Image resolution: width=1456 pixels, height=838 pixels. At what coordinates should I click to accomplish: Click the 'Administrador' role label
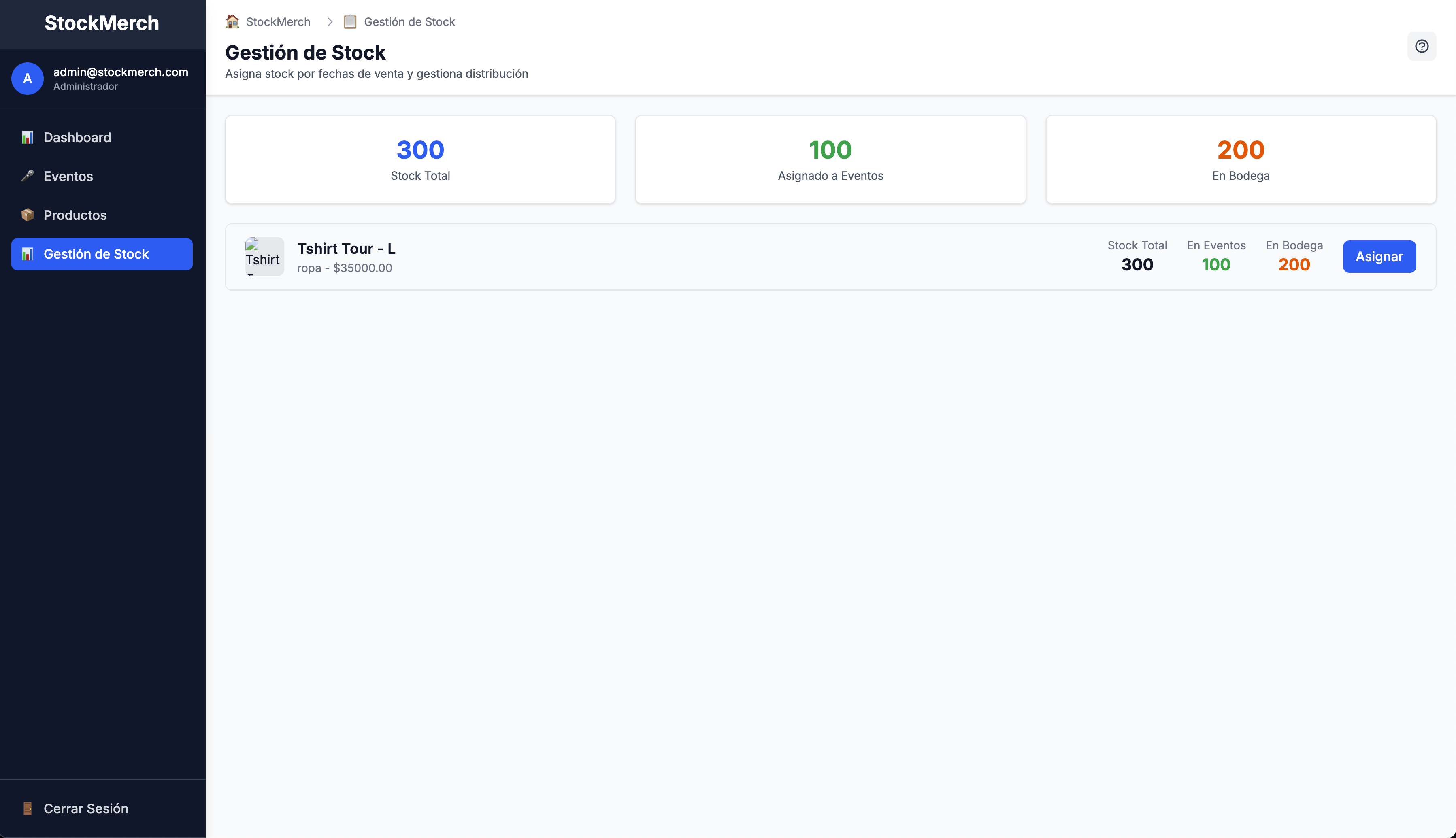click(85, 86)
